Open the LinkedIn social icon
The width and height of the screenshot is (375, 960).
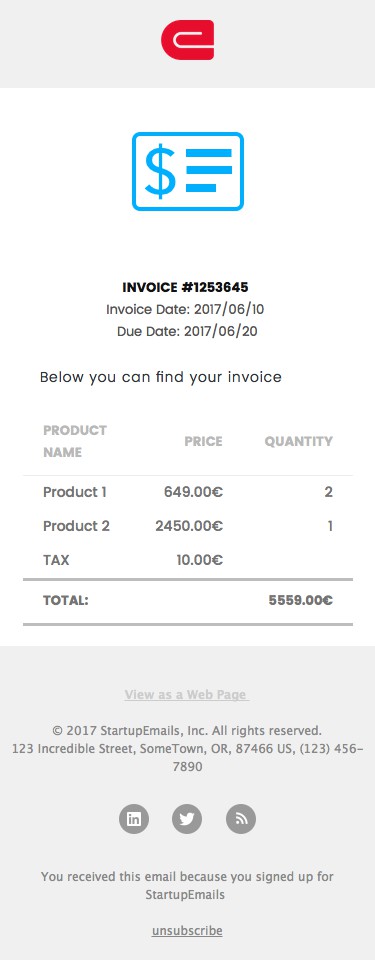pos(134,819)
